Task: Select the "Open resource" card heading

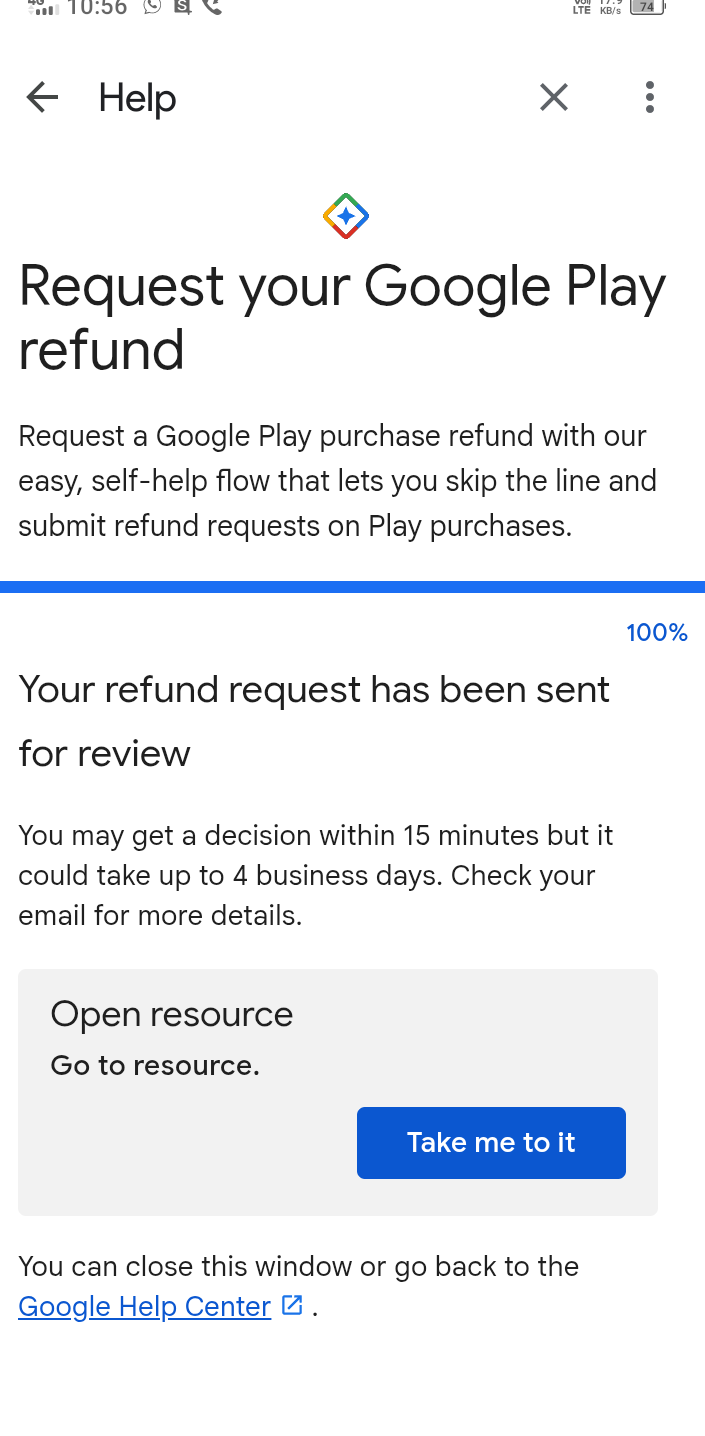Action: click(x=172, y=1014)
